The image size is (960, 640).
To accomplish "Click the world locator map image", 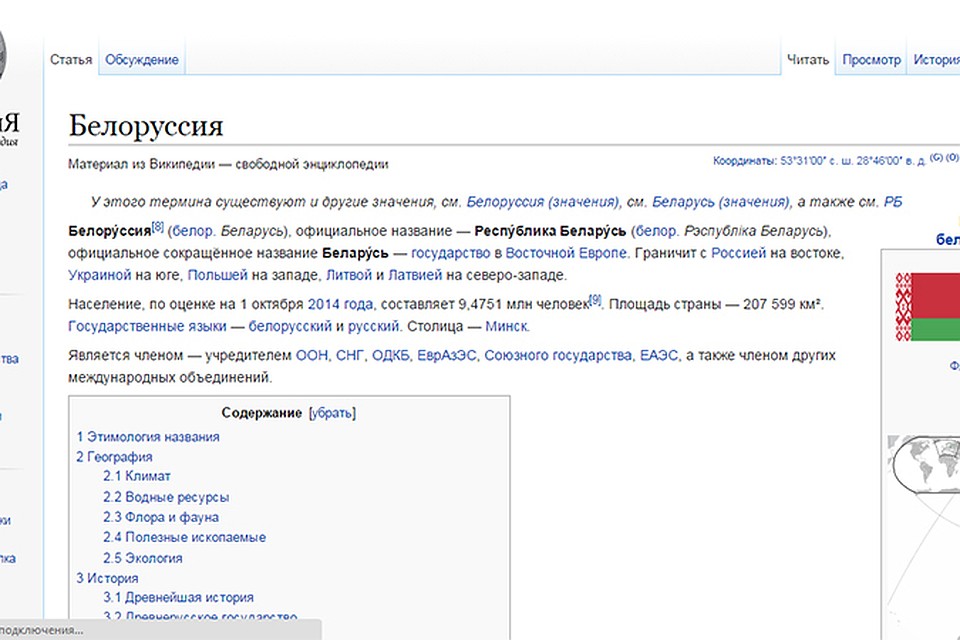I will pyautogui.click(x=924, y=464).
